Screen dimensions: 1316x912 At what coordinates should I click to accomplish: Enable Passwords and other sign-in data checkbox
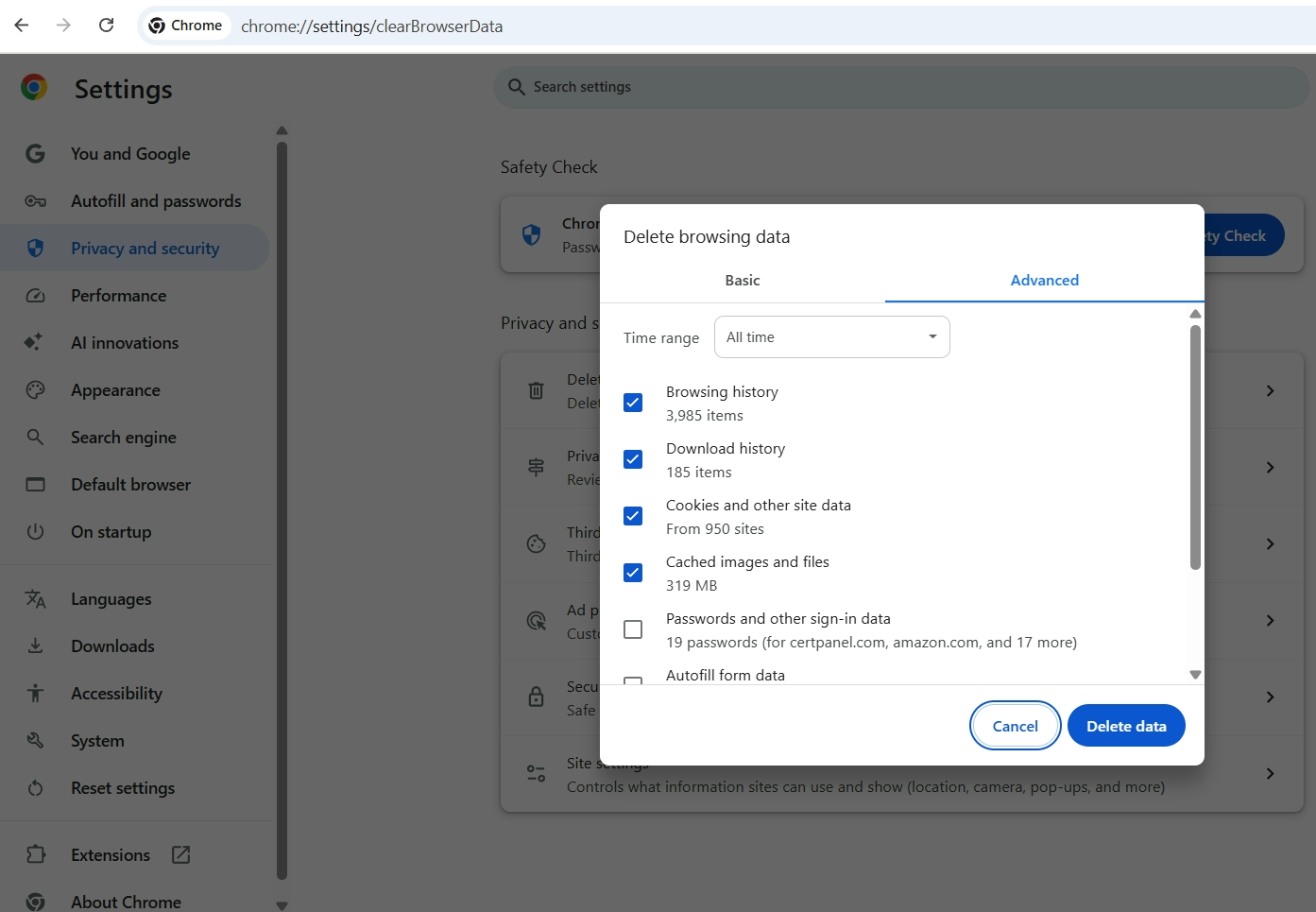pyautogui.click(x=633, y=629)
